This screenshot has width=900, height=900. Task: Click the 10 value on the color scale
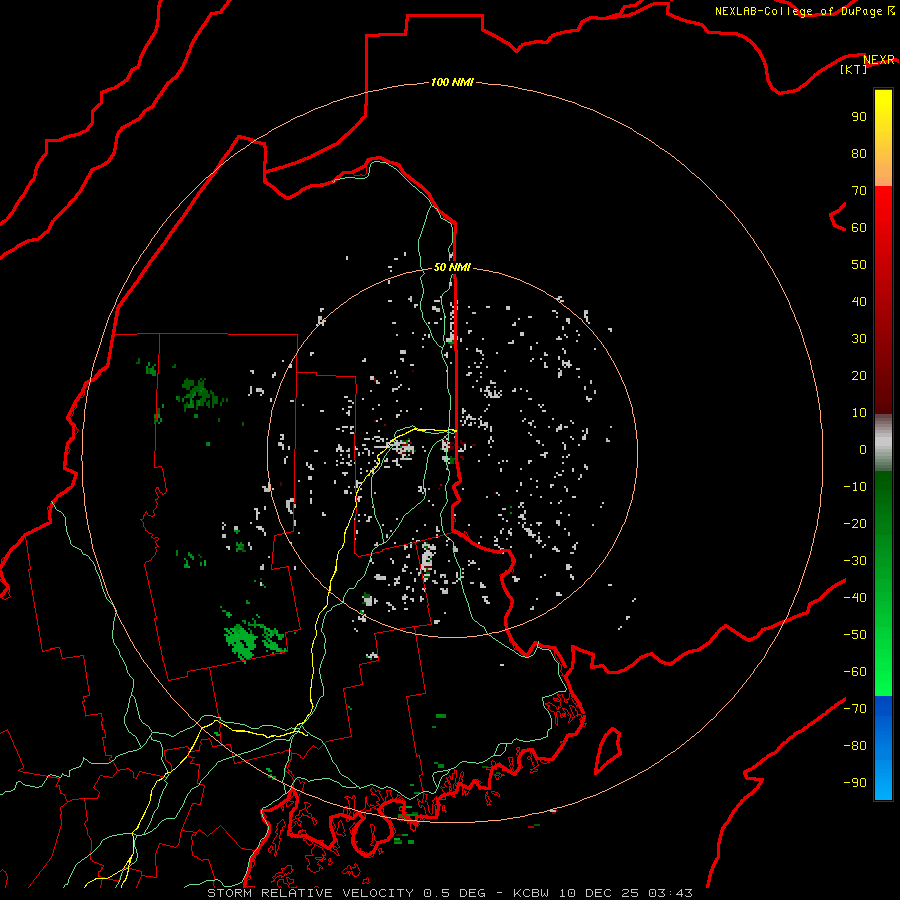(x=859, y=413)
